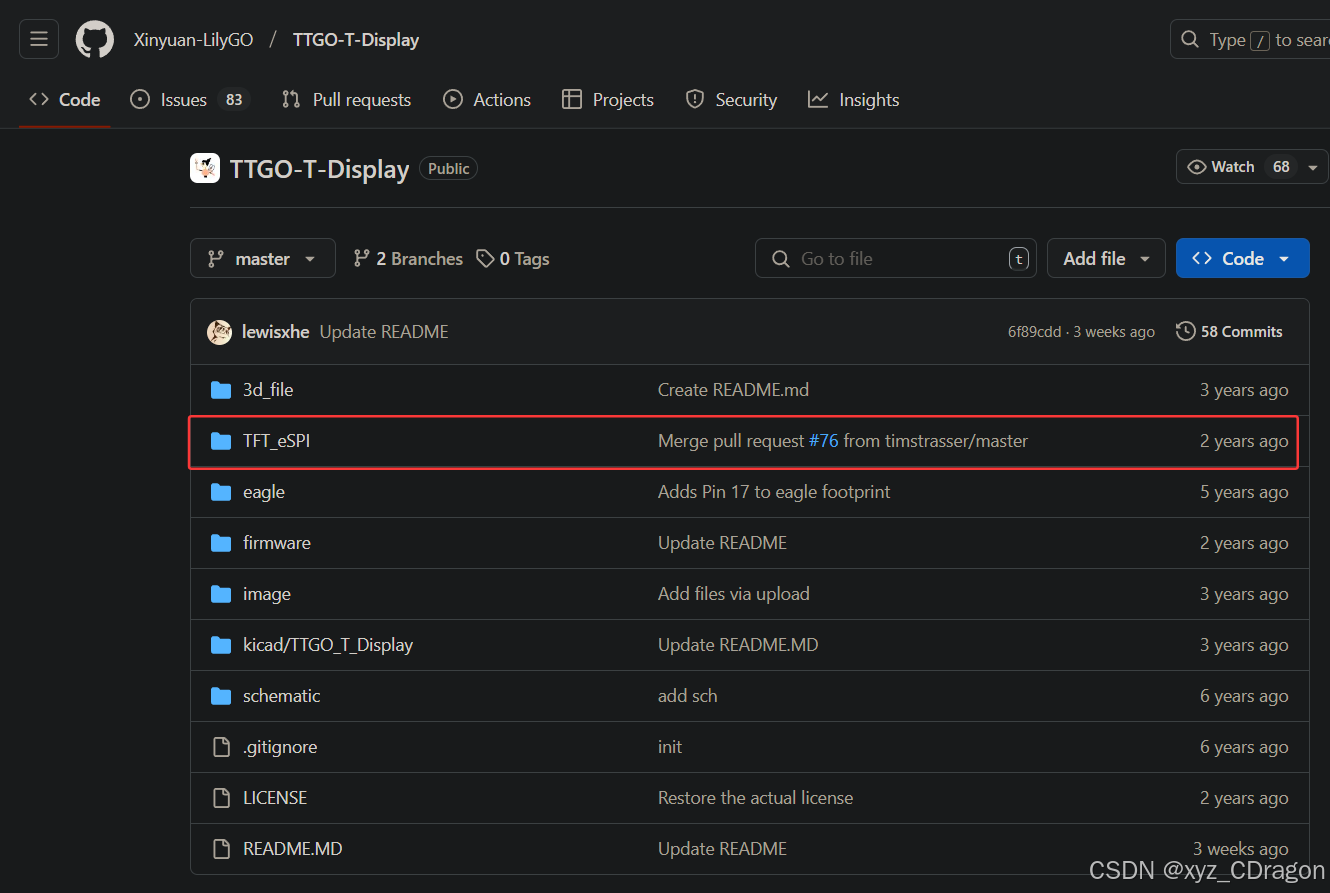This screenshot has width=1330, height=893.
Task: Click the TTGO-T-Display repository title
Action: 319,169
